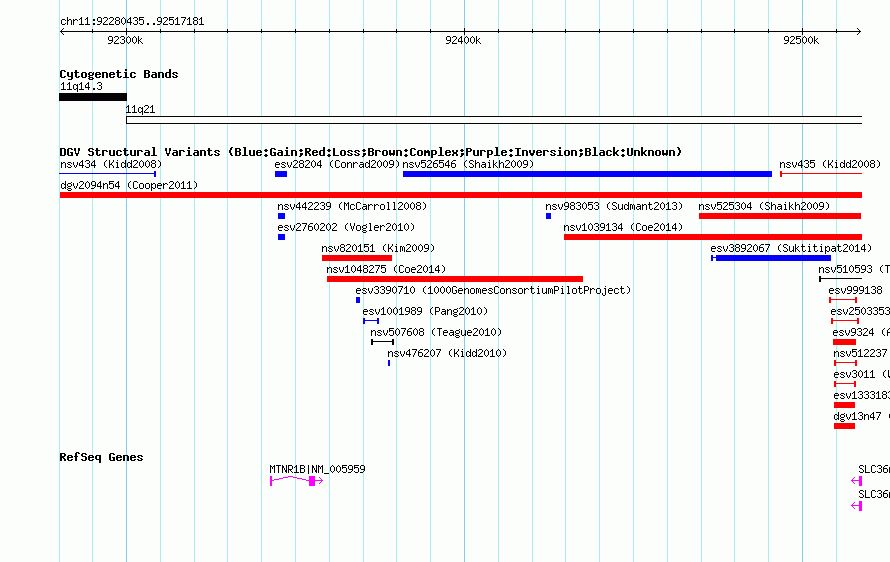Click the nsv510593 black line glyph
The height and width of the screenshot is (562, 890).
841,279
